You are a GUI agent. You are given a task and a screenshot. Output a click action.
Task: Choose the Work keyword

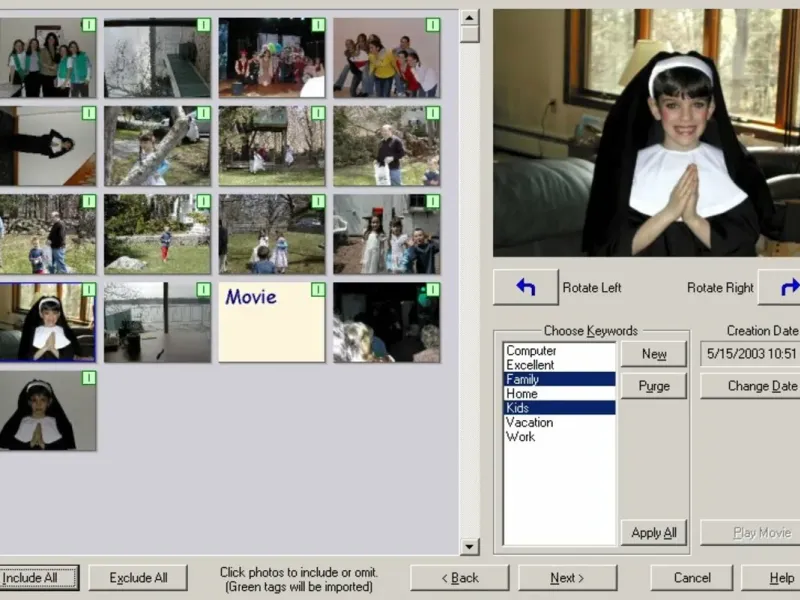[520, 437]
